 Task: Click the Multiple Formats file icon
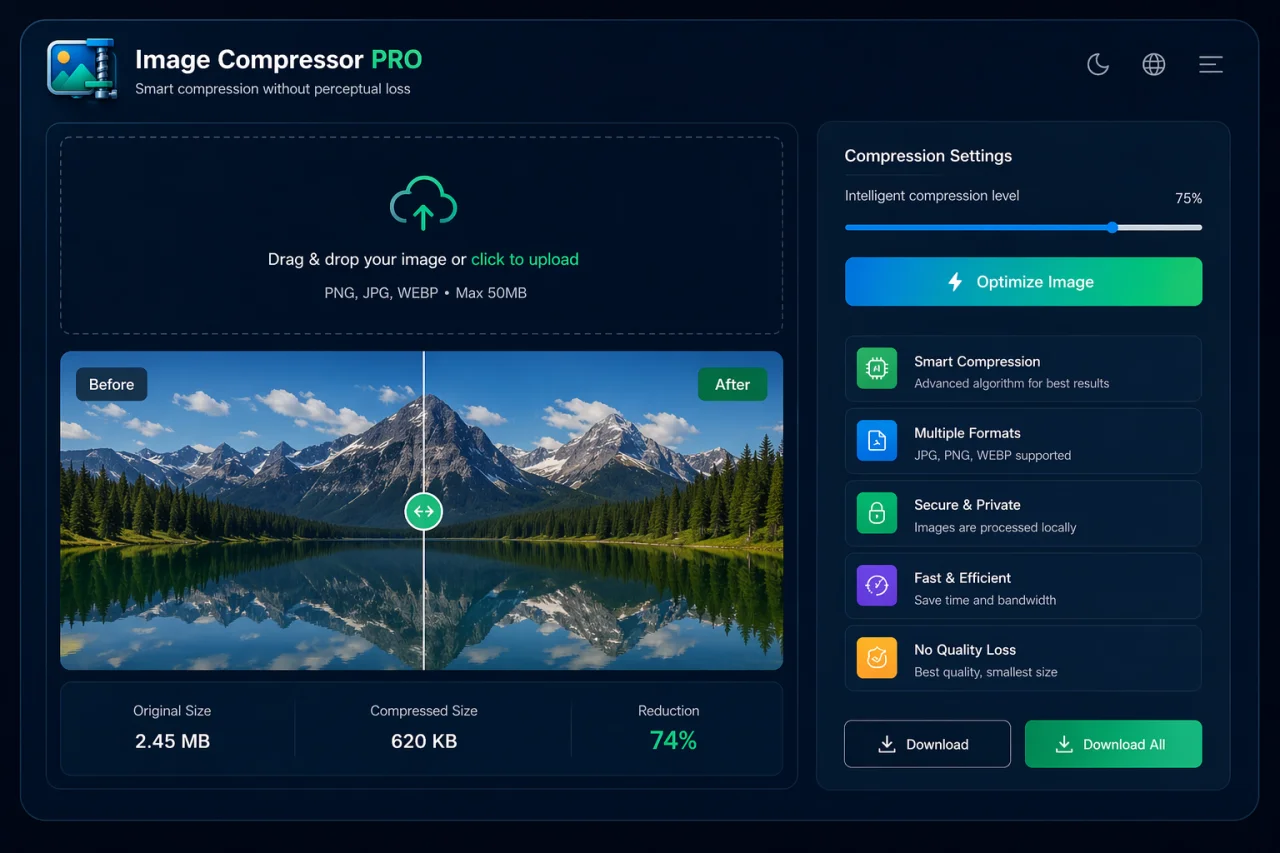(876, 441)
